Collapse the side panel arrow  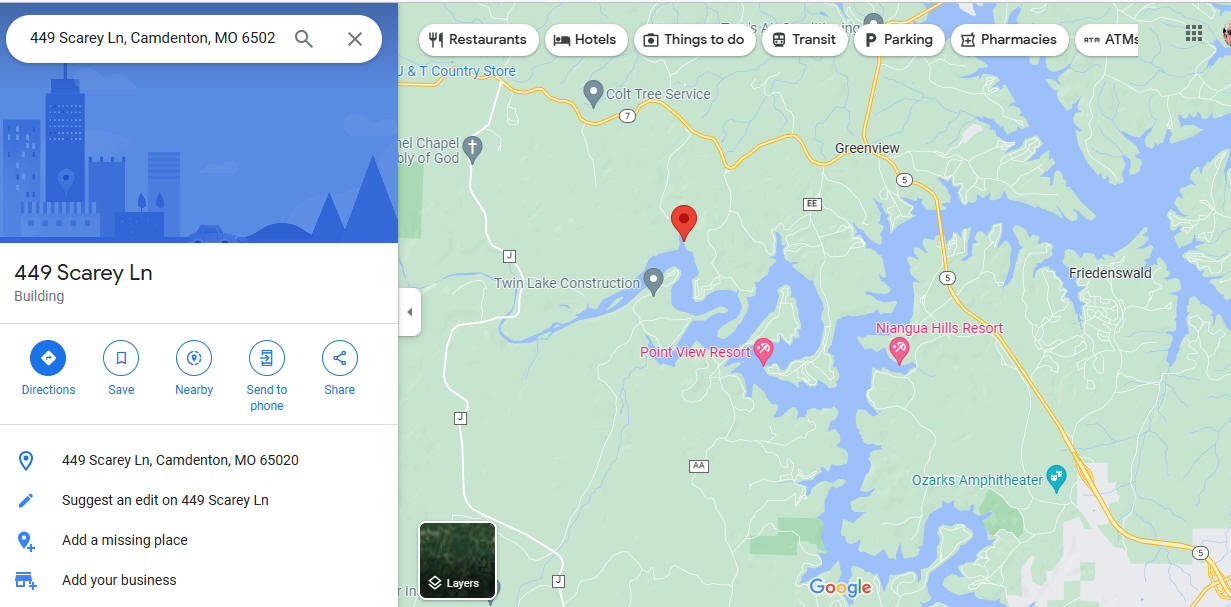click(x=409, y=312)
